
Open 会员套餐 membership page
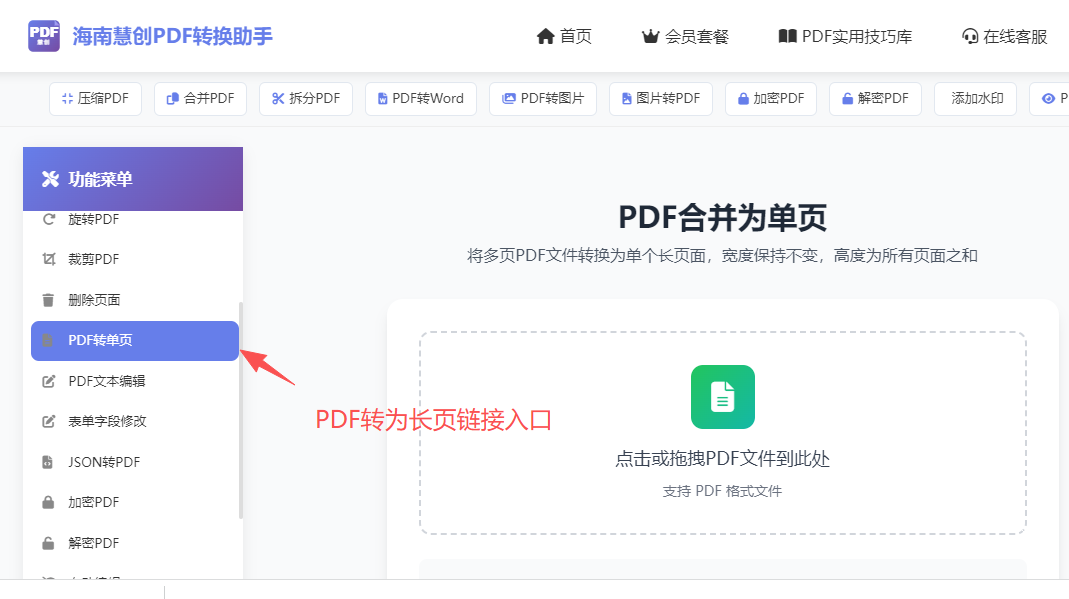coord(685,36)
